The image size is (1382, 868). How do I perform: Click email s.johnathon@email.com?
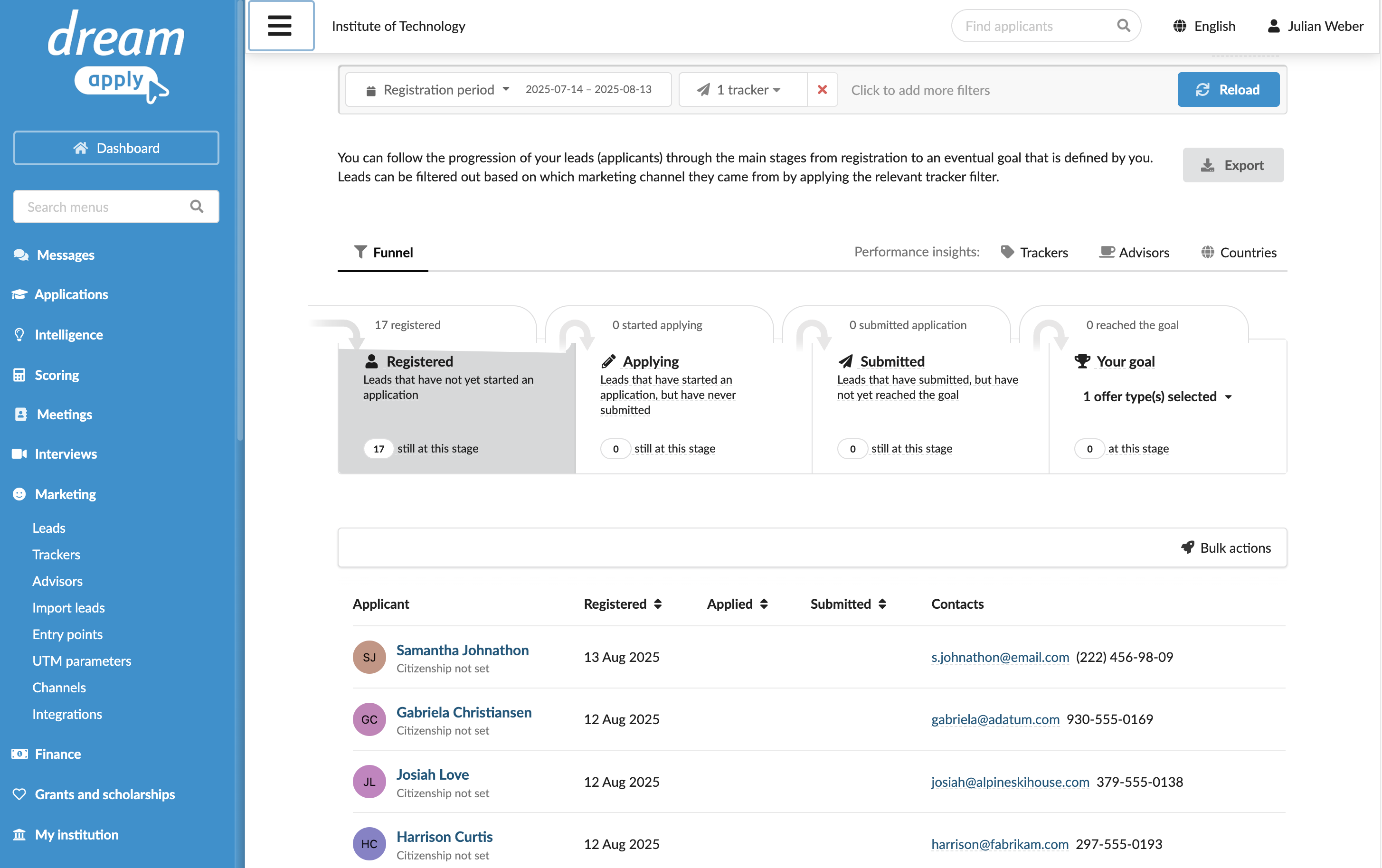(1000, 657)
